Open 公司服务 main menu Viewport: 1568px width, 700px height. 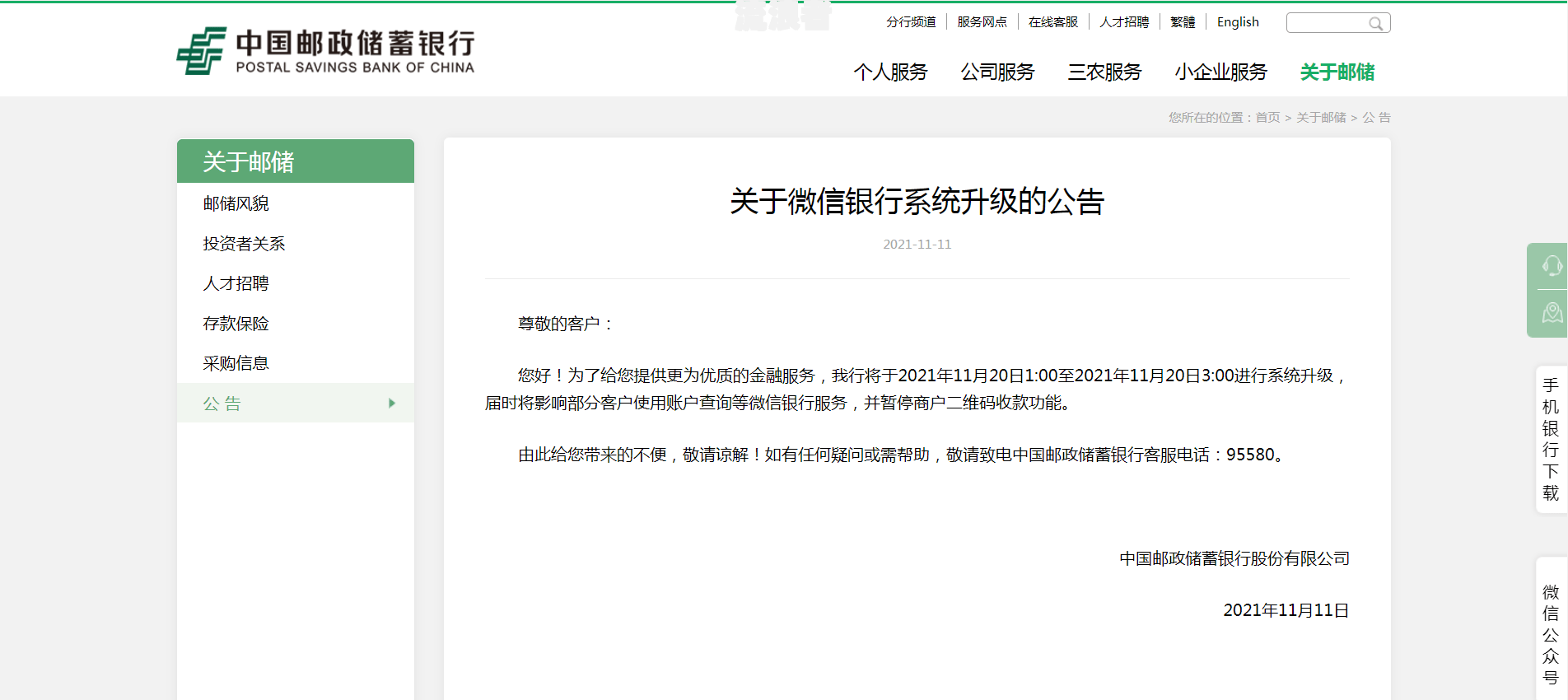click(x=997, y=72)
